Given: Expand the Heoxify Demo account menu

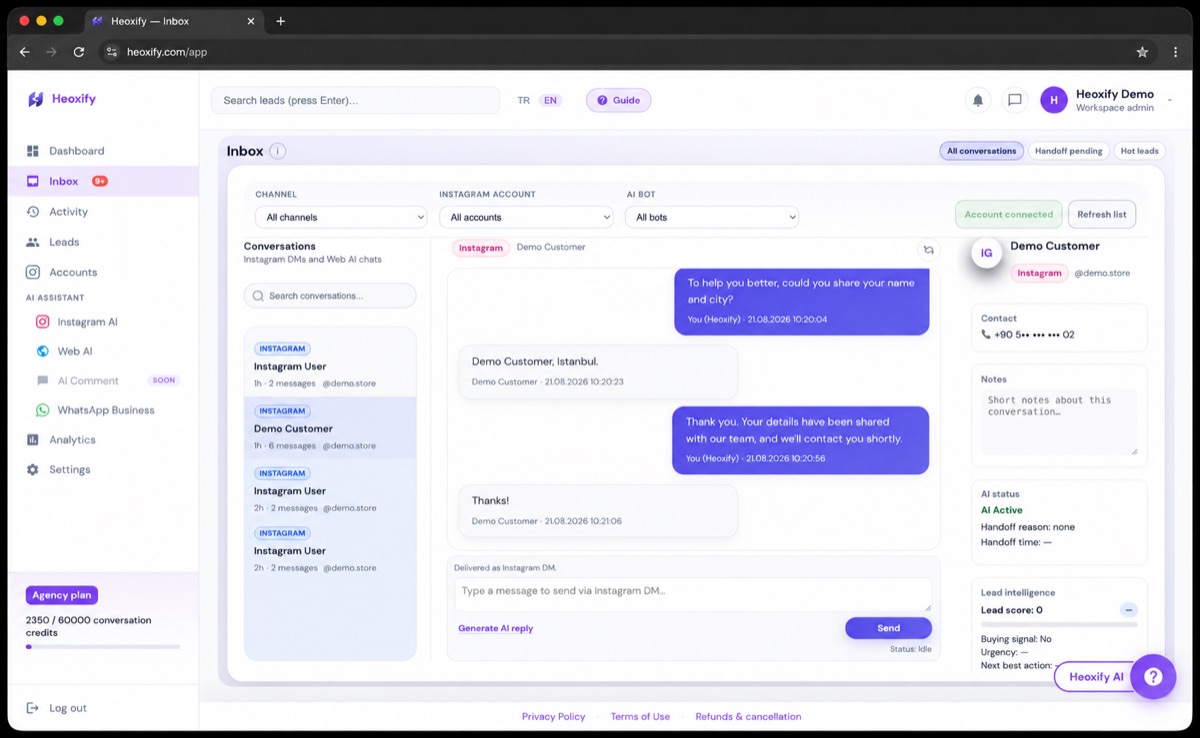Looking at the screenshot, I should click(1170, 100).
